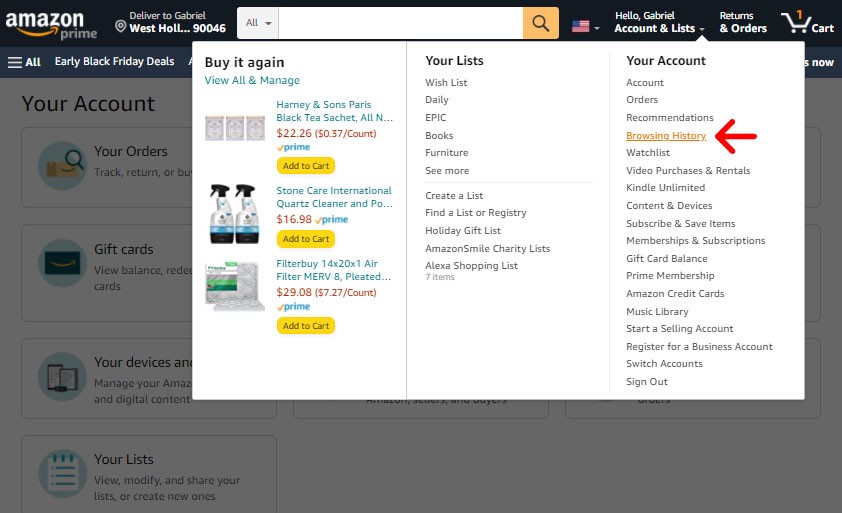842x513 pixels.
Task: Click inside the search text field
Action: click(x=401, y=23)
